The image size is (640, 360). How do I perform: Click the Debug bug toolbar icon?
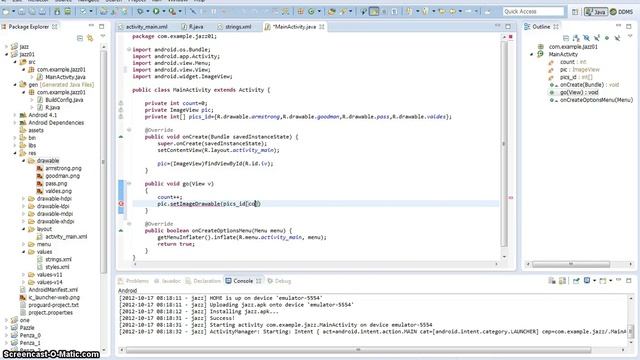pyautogui.click(x=140, y=12)
